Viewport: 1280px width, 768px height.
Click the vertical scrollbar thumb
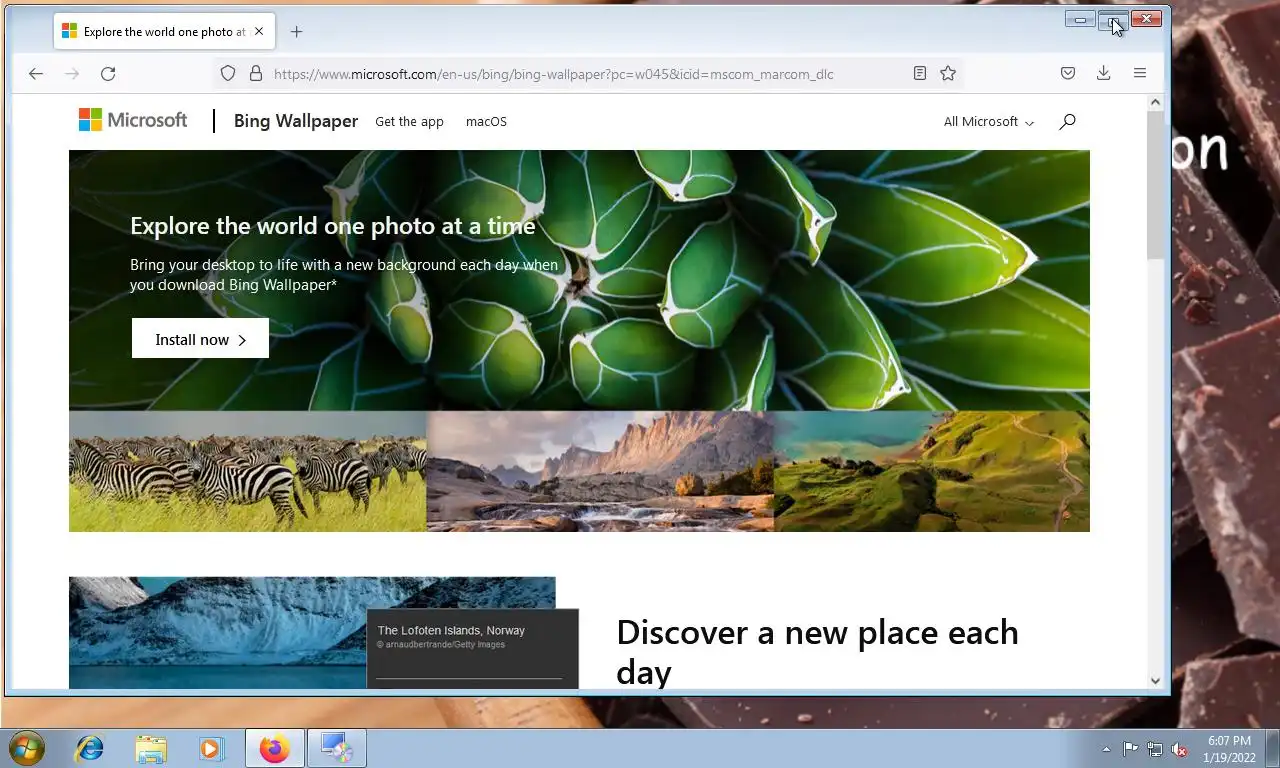click(1155, 185)
